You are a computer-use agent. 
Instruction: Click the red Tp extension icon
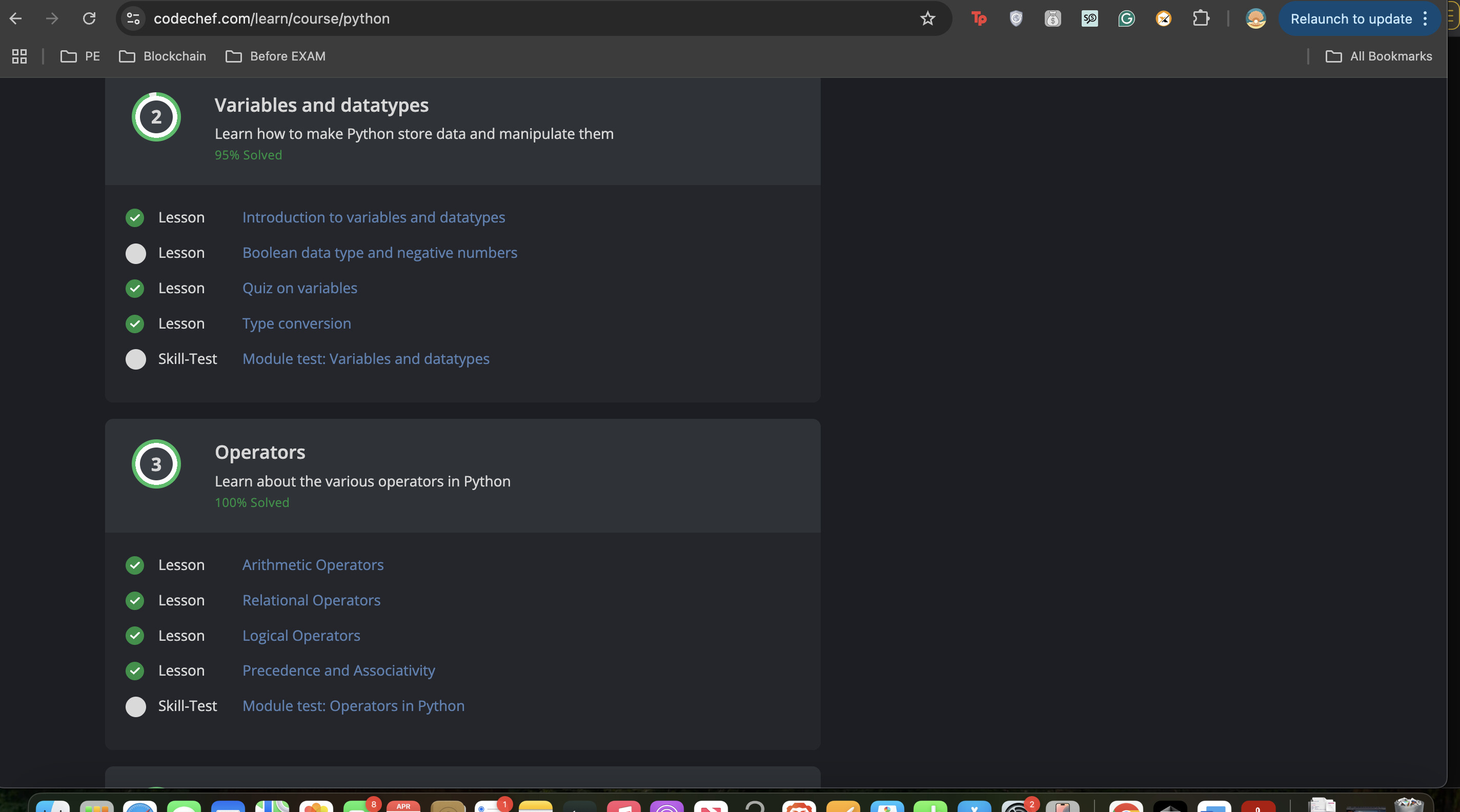coord(979,18)
